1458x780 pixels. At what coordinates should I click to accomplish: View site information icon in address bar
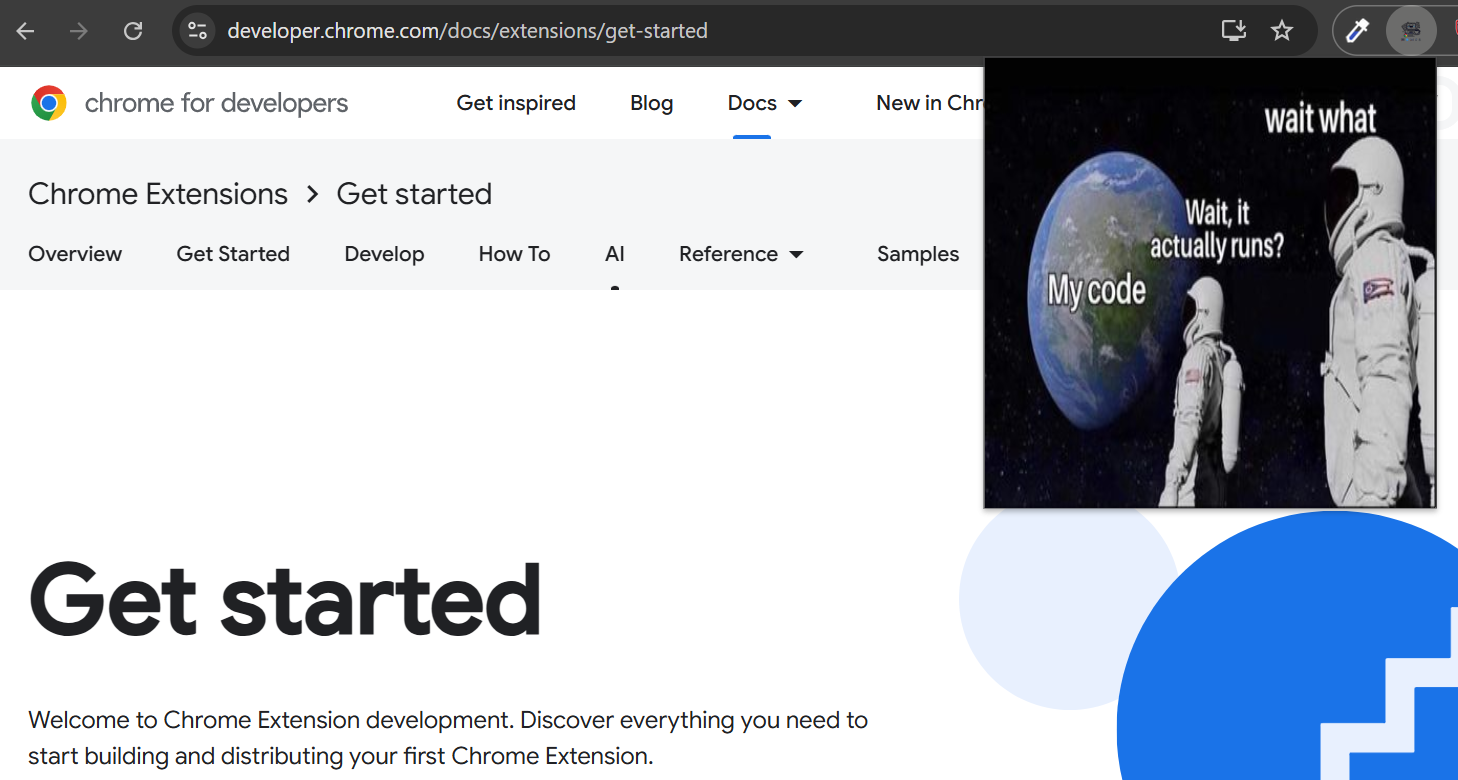click(197, 31)
